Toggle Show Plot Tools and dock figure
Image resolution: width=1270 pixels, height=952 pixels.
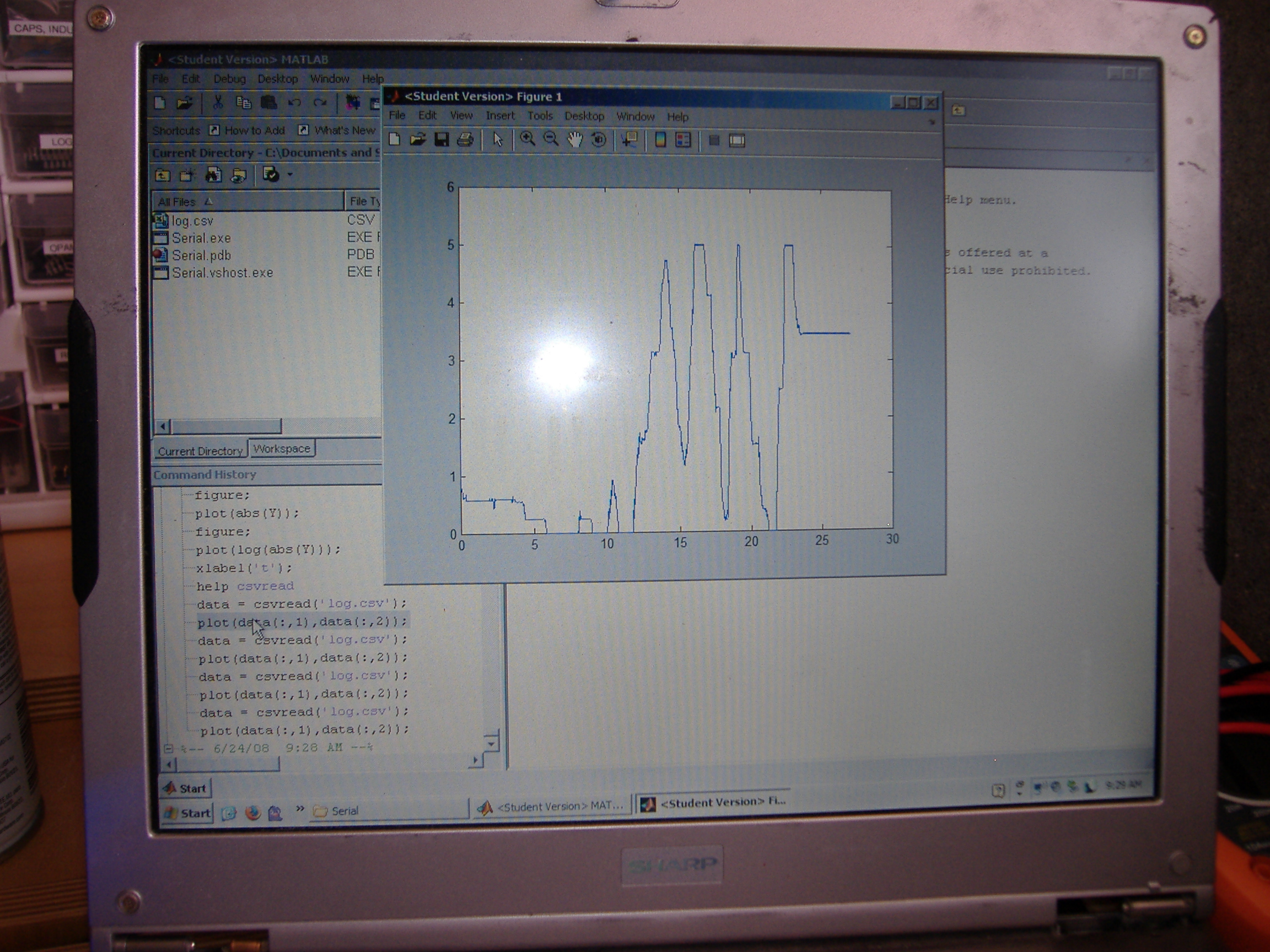coord(737,140)
